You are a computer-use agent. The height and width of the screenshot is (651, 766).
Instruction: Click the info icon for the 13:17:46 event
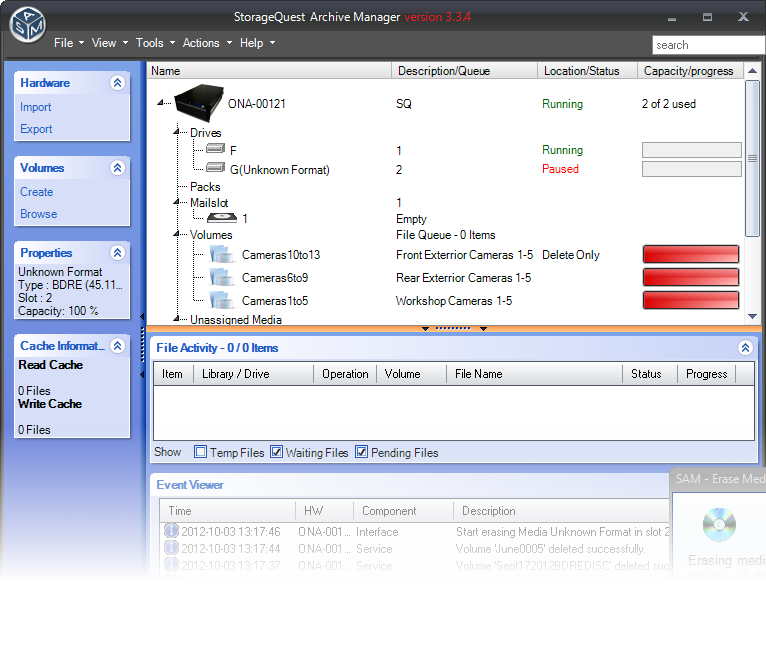click(x=171, y=531)
